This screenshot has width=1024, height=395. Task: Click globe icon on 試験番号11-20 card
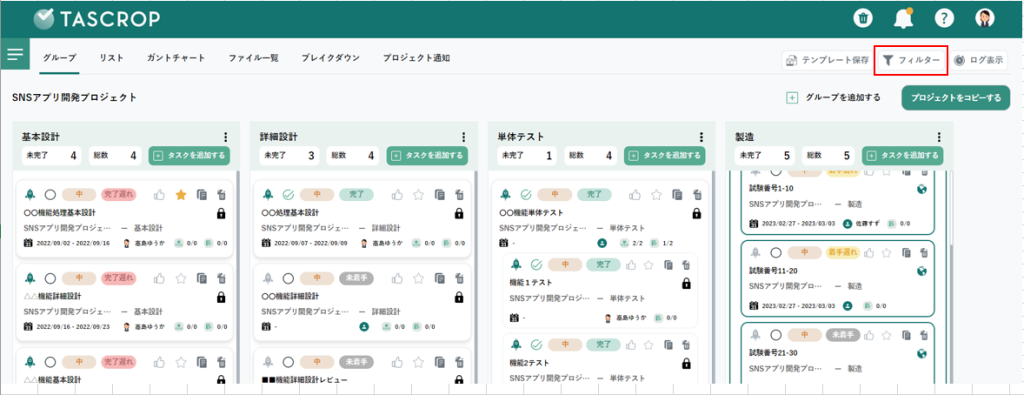click(922, 271)
